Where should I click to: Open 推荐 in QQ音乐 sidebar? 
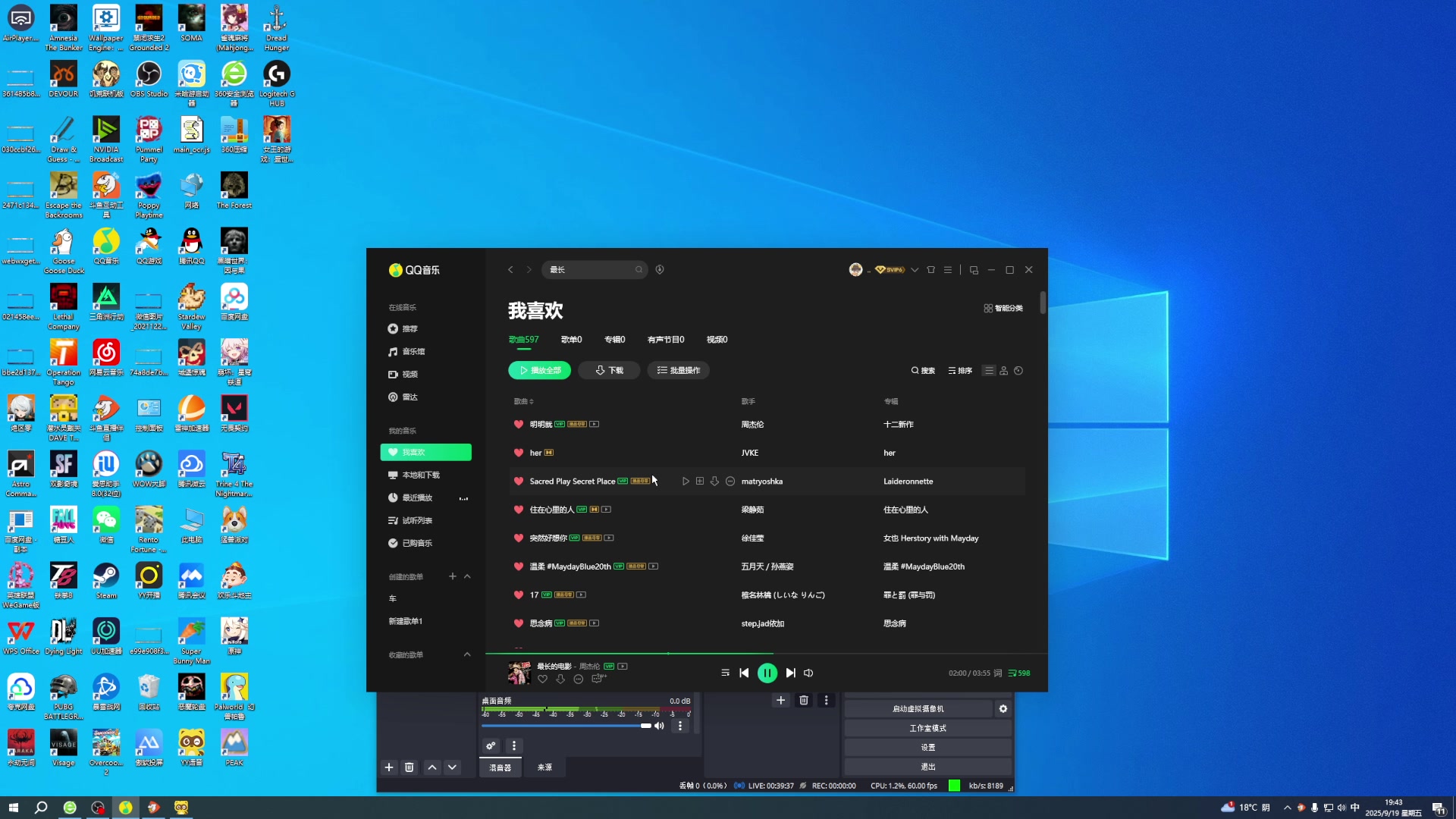[403, 328]
